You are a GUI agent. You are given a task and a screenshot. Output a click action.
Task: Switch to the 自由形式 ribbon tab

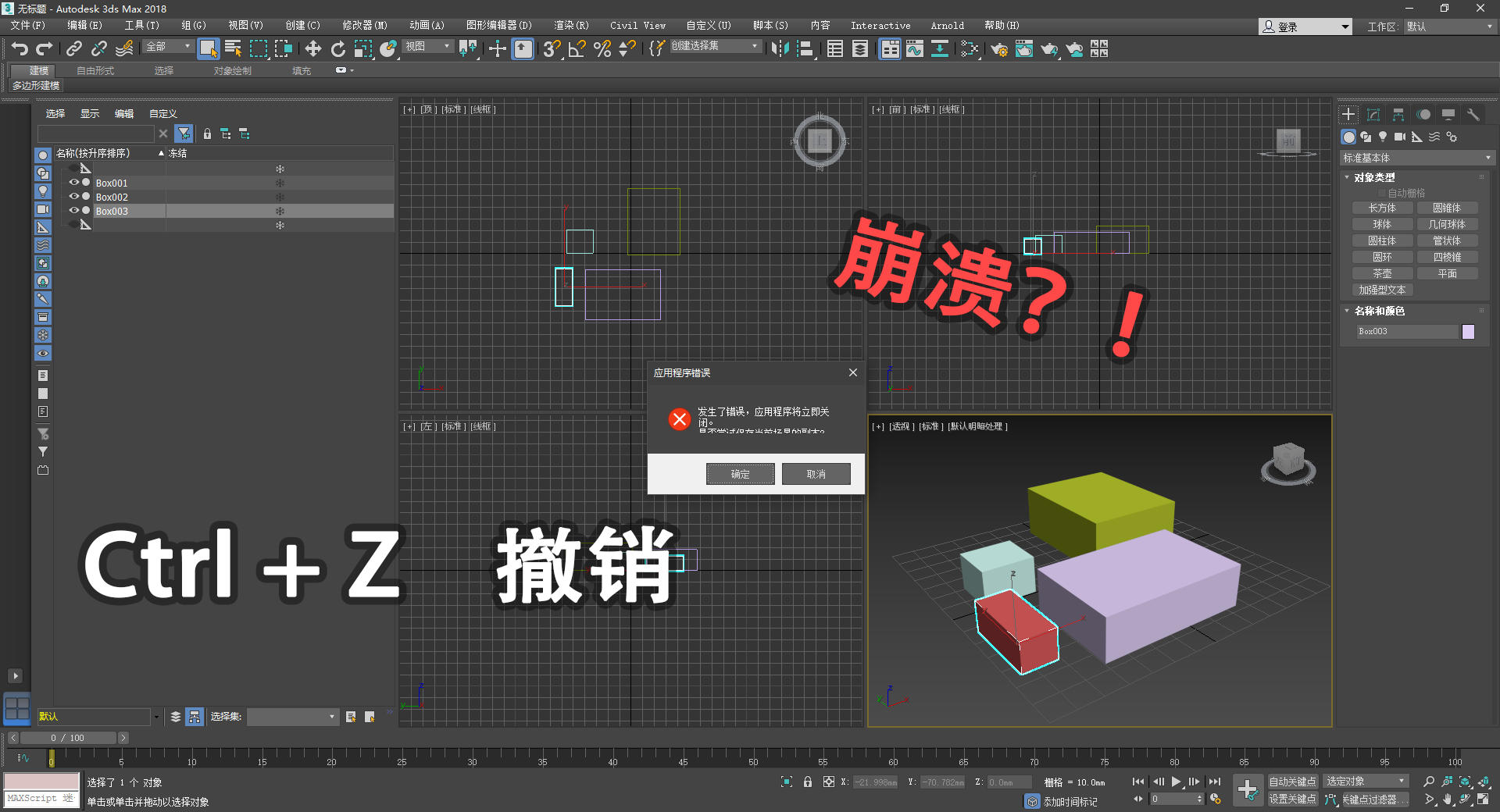[x=94, y=69]
